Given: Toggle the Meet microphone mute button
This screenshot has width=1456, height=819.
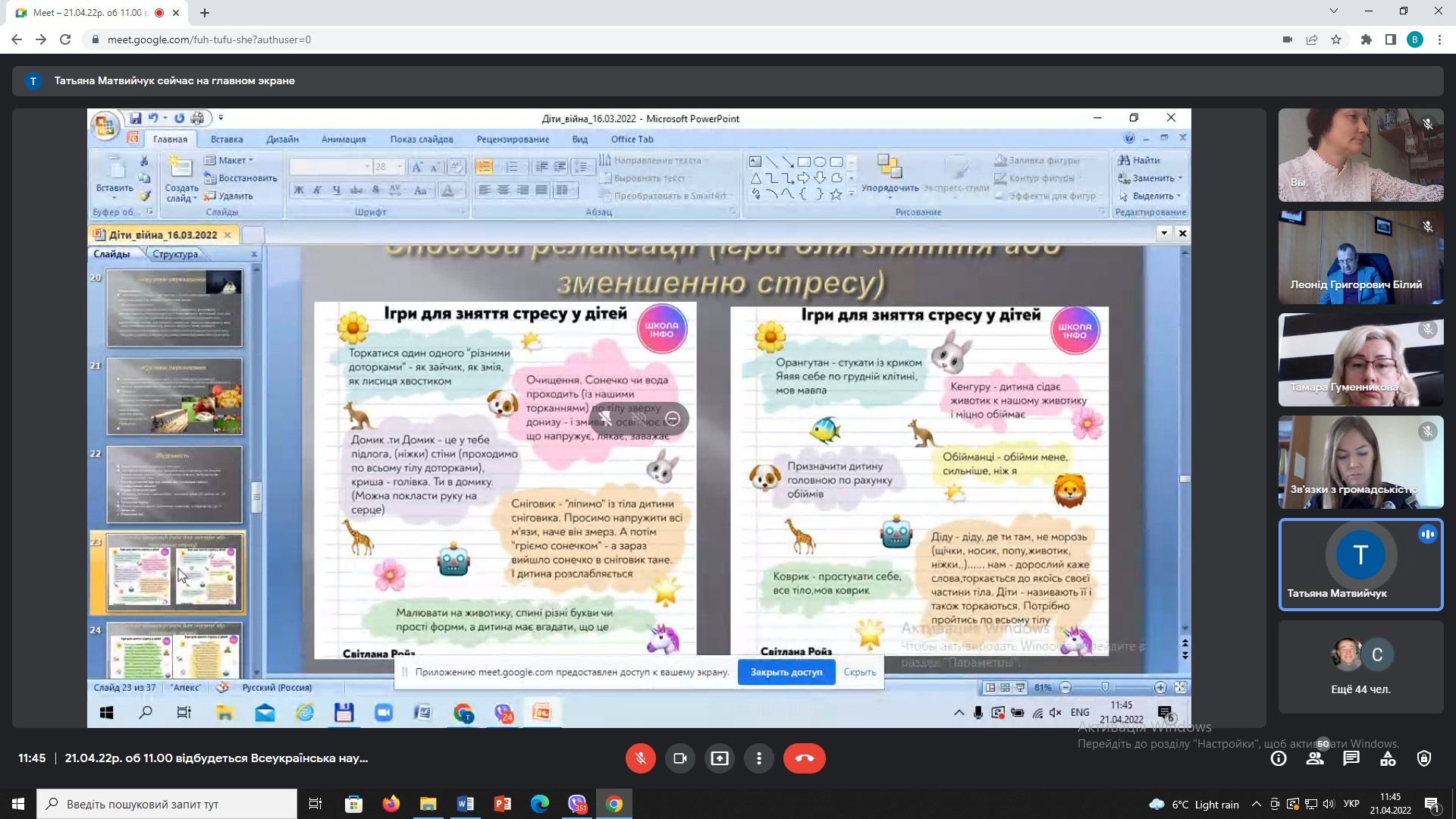Looking at the screenshot, I should tap(641, 758).
